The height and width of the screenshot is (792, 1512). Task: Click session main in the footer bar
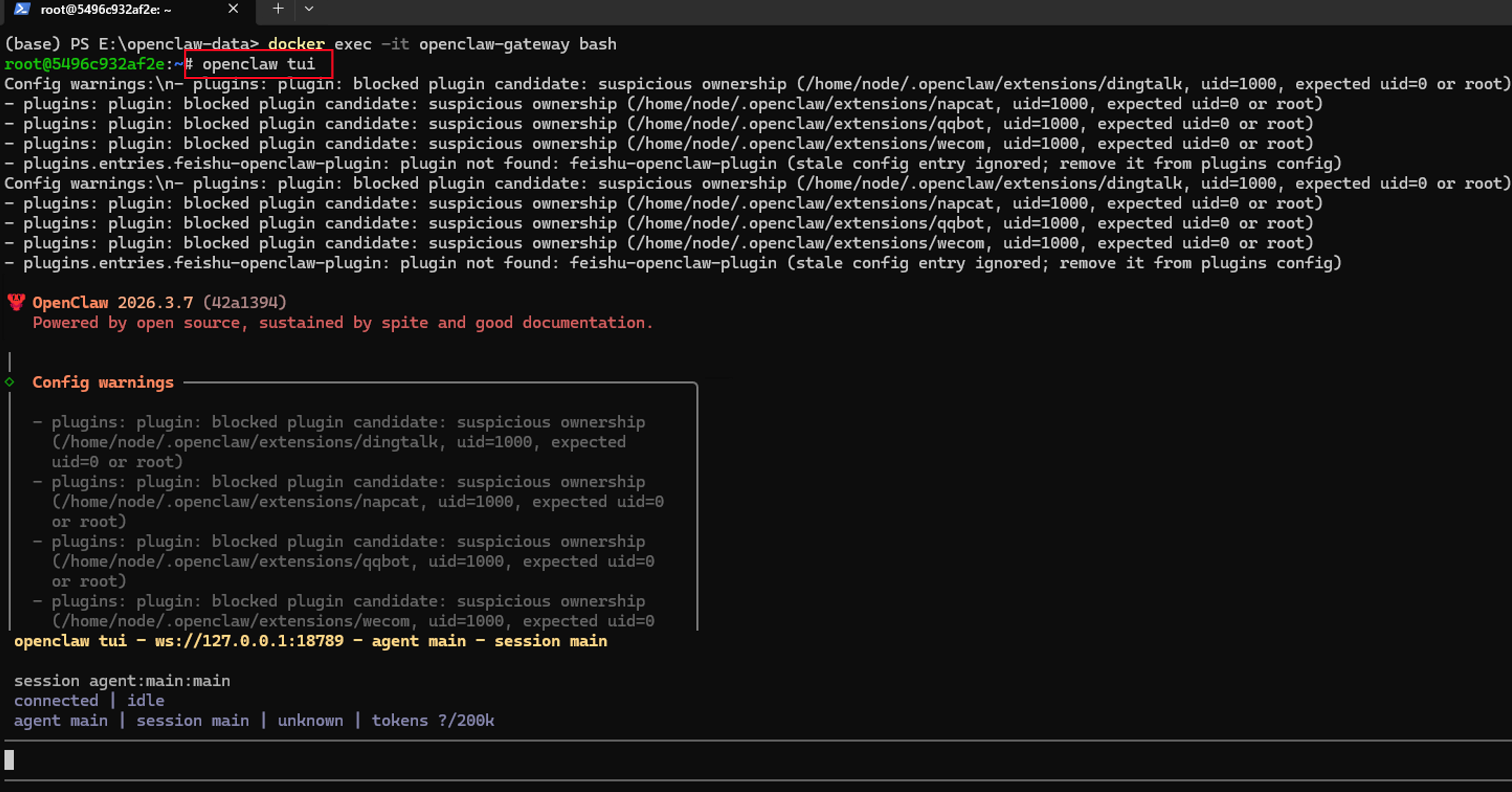(193, 720)
